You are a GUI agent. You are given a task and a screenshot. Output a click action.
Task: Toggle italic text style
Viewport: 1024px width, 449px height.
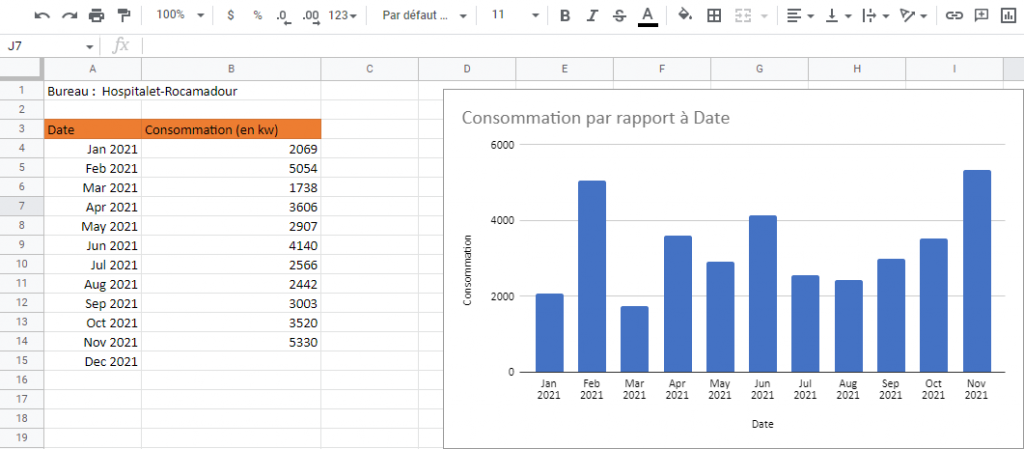(x=592, y=16)
